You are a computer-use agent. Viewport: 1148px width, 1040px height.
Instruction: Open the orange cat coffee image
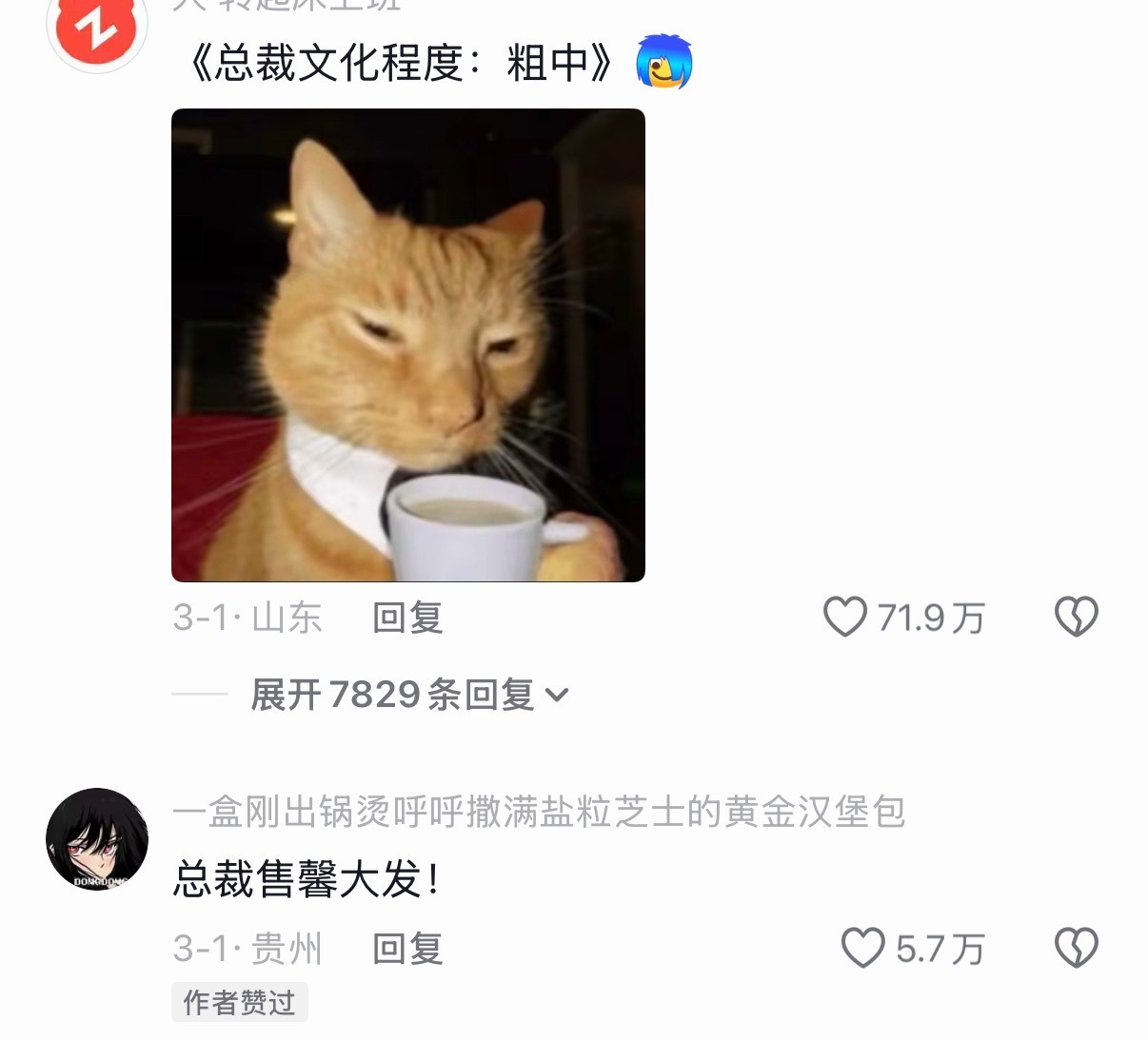tap(408, 345)
